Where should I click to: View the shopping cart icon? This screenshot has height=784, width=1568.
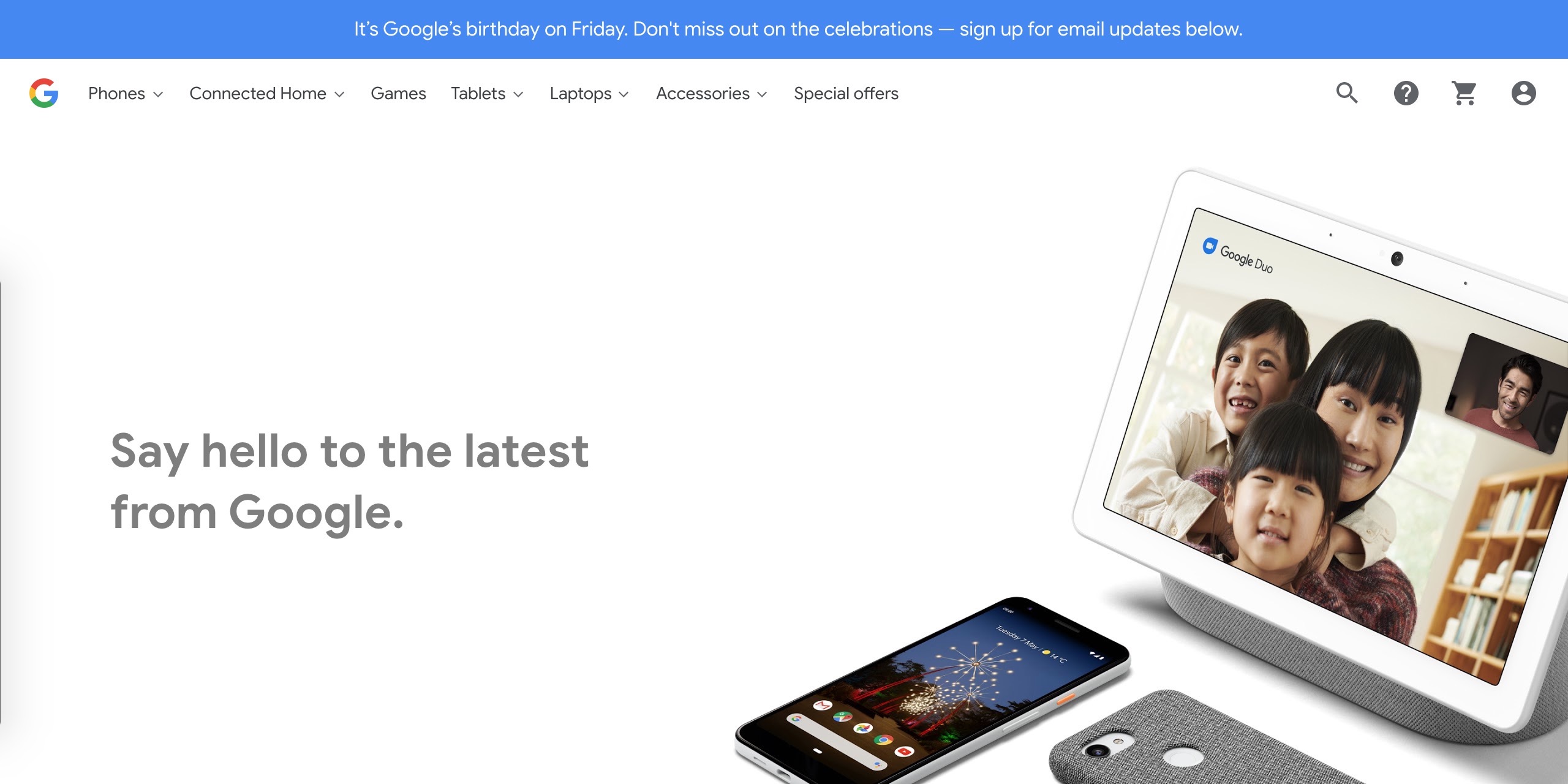(1464, 93)
